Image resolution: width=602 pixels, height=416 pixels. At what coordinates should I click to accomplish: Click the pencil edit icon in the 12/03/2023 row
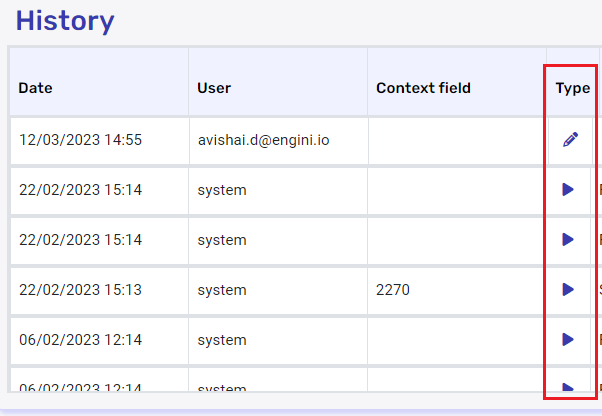pyautogui.click(x=570, y=140)
